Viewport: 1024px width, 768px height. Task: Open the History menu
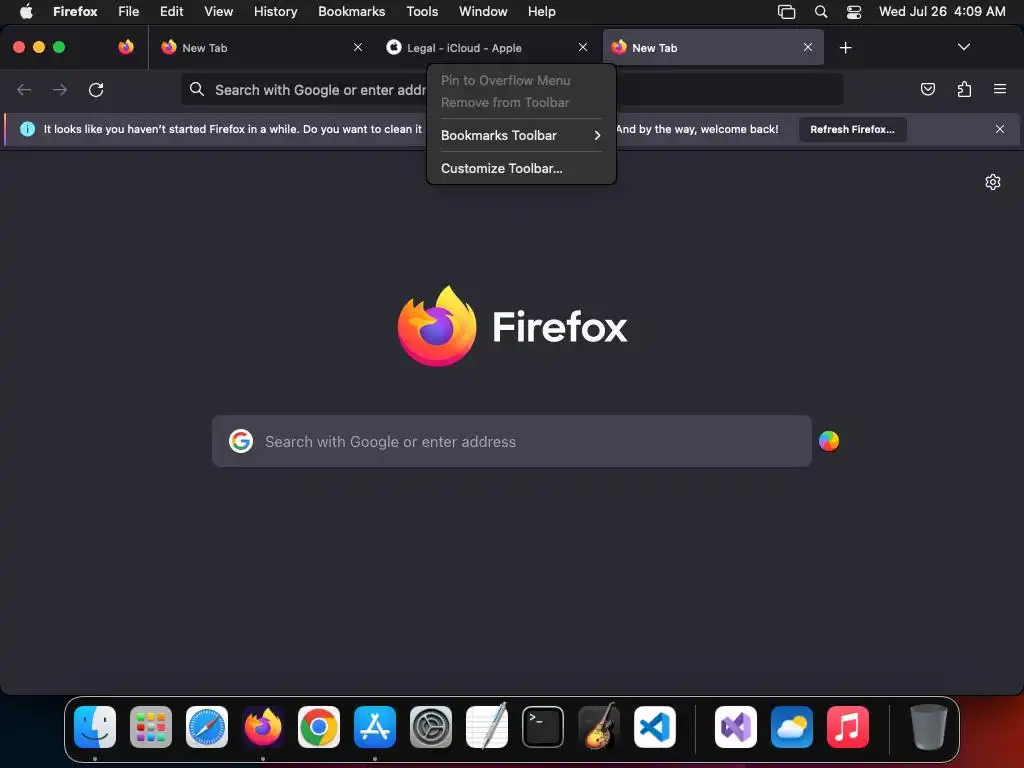[276, 12]
